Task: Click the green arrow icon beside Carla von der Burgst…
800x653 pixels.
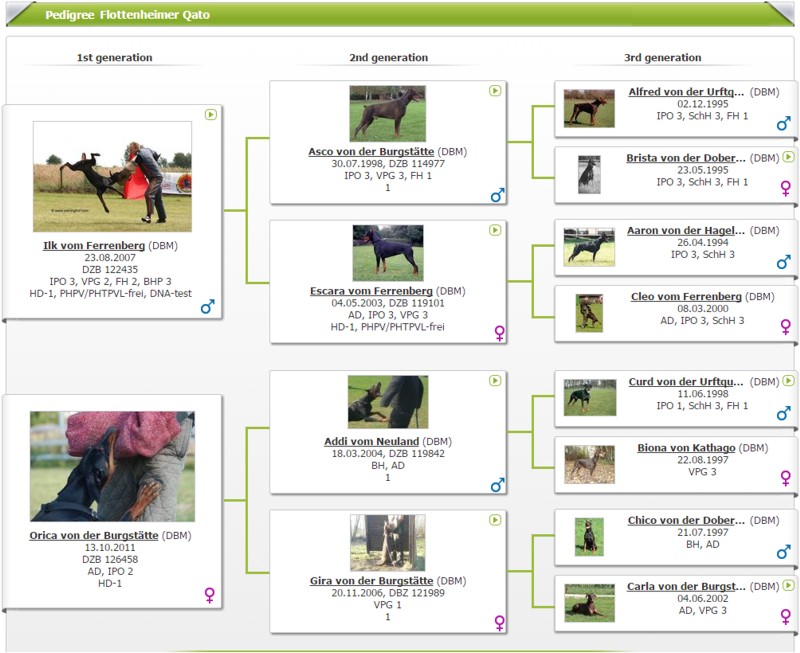Action: pyautogui.click(x=789, y=585)
